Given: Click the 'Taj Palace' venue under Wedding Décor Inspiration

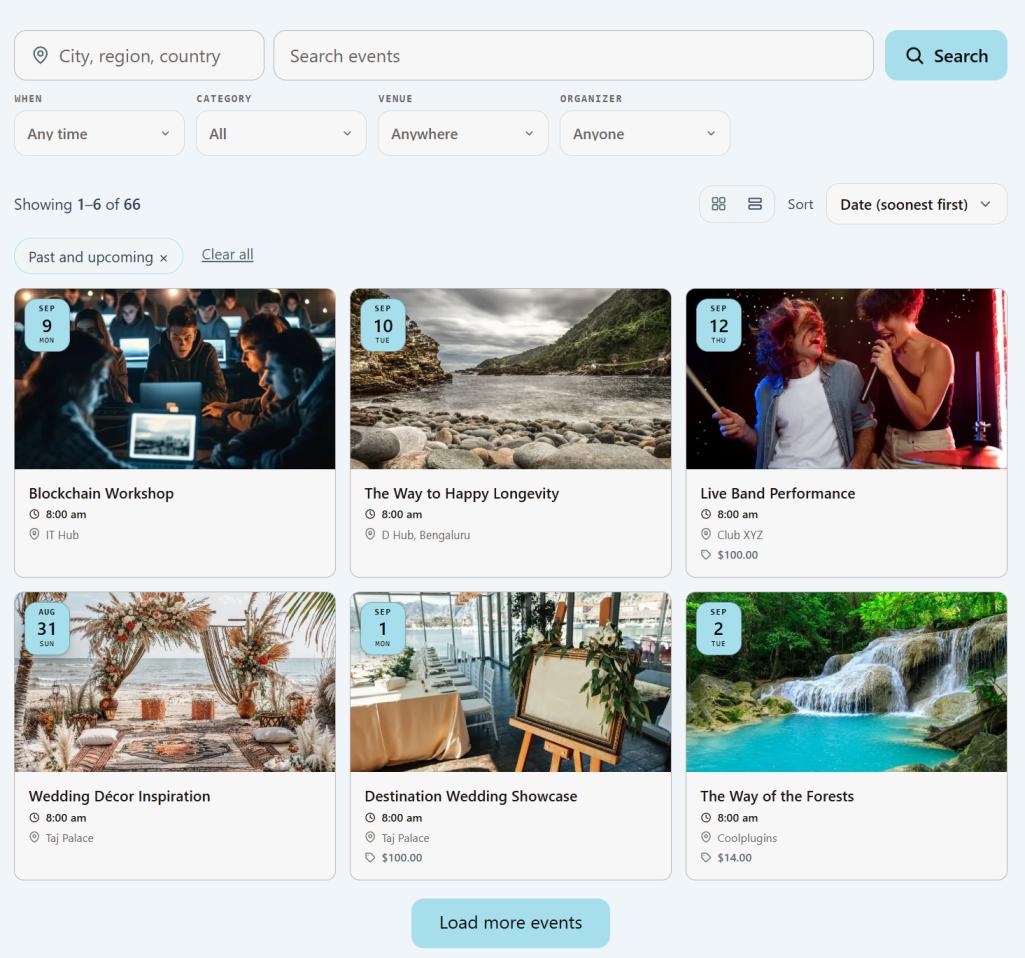Looking at the screenshot, I should click(69, 838).
